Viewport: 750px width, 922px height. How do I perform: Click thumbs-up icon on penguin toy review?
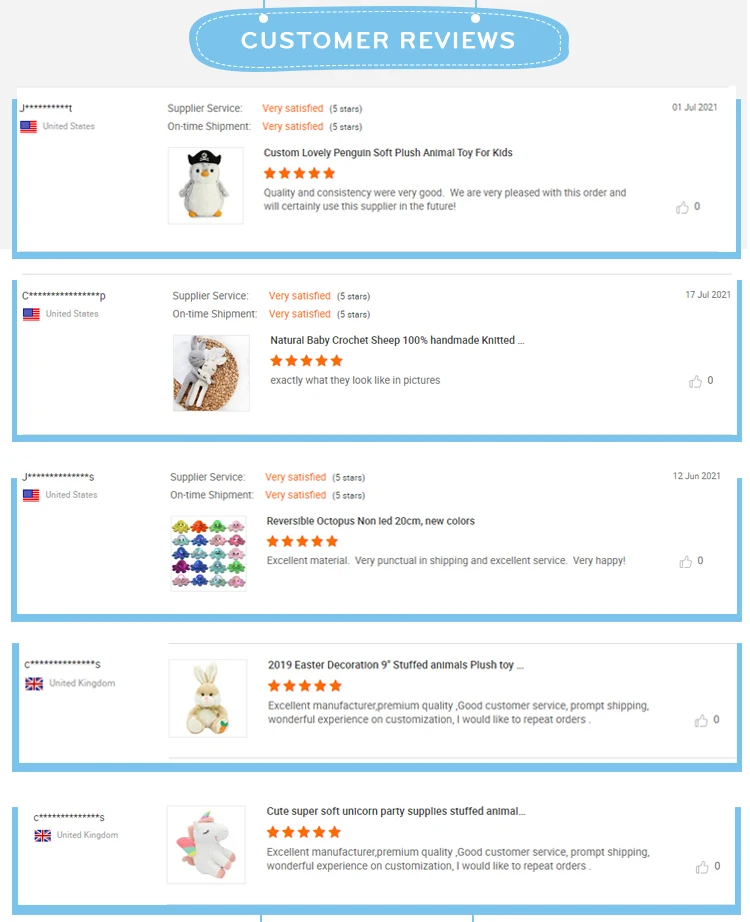point(682,207)
